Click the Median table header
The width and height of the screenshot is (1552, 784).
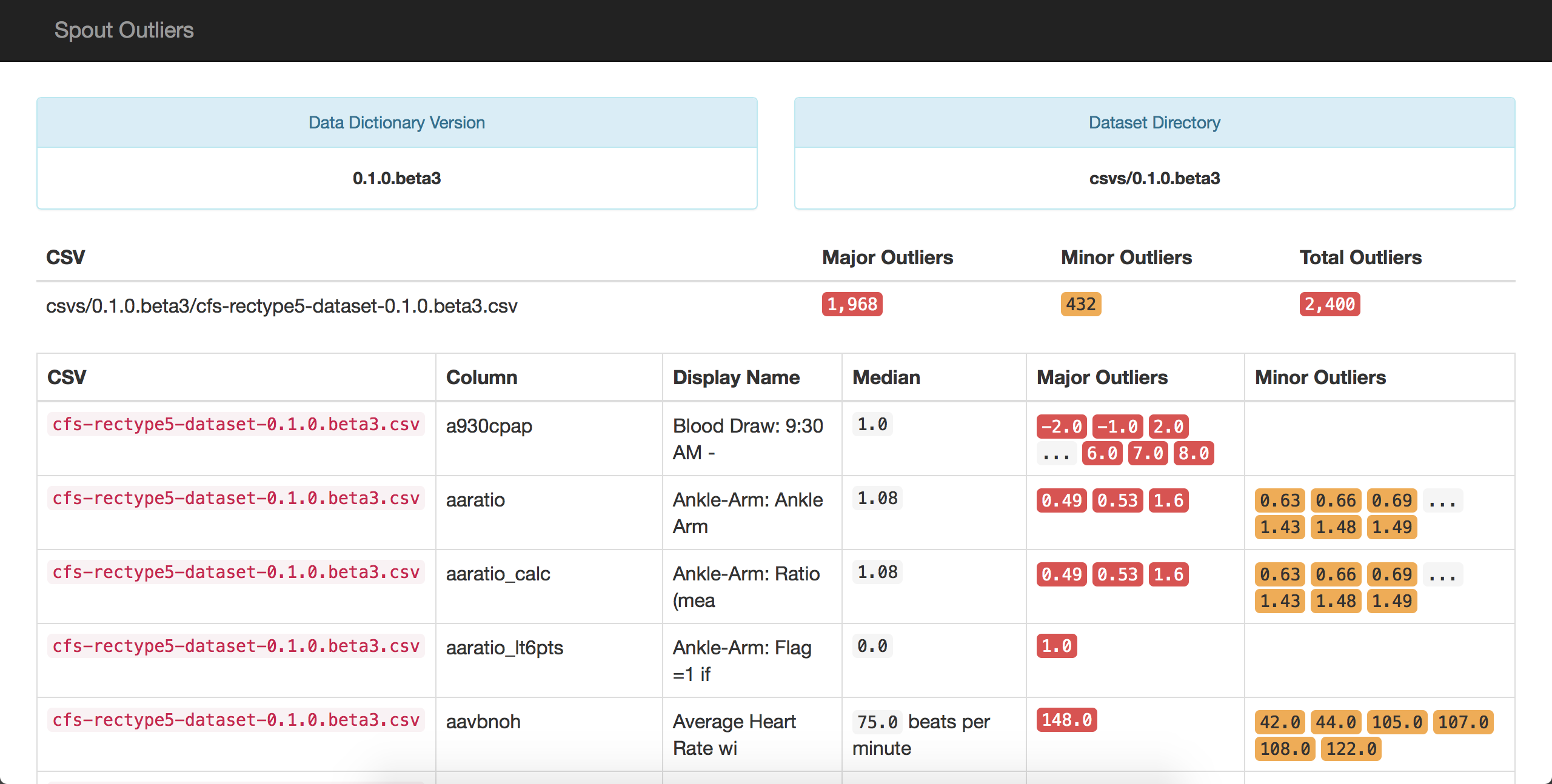(886, 377)
